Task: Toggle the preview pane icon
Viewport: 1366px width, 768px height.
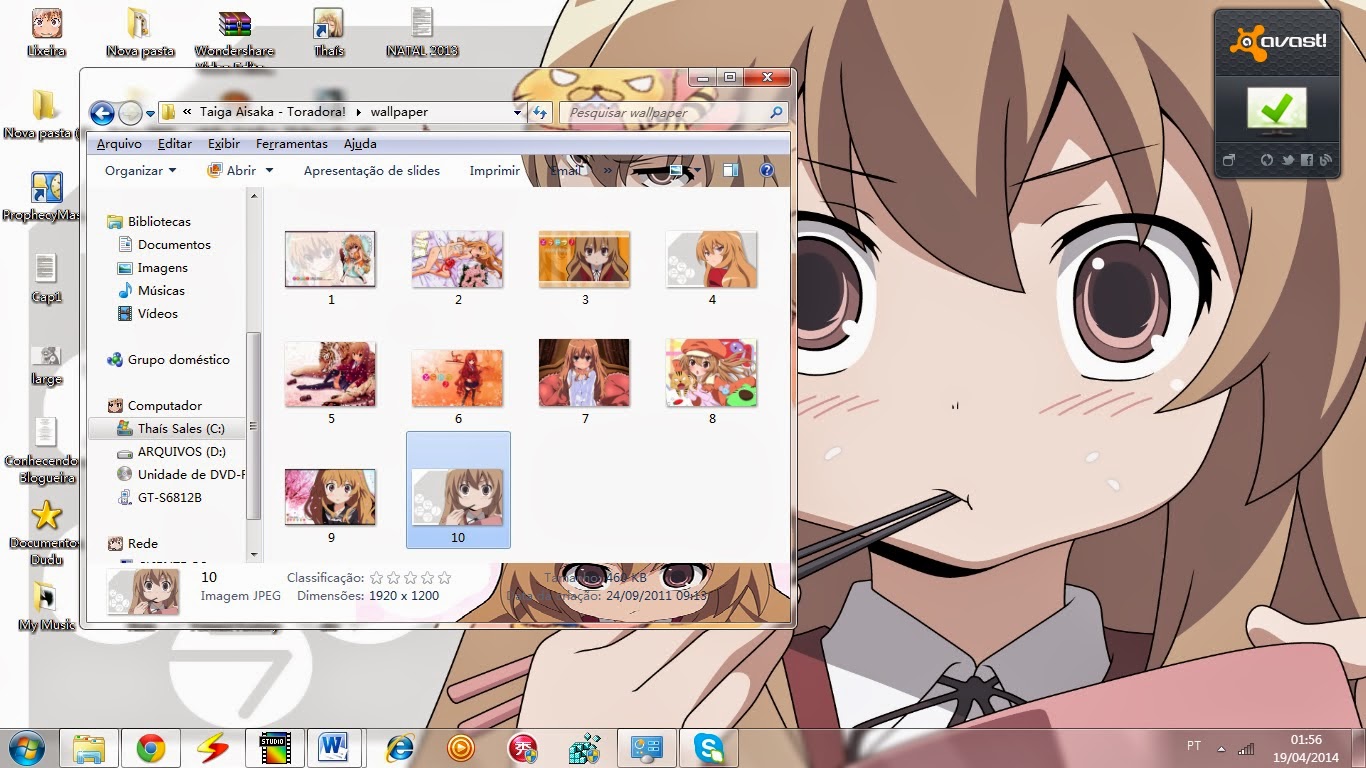Action: pos(731,171)
